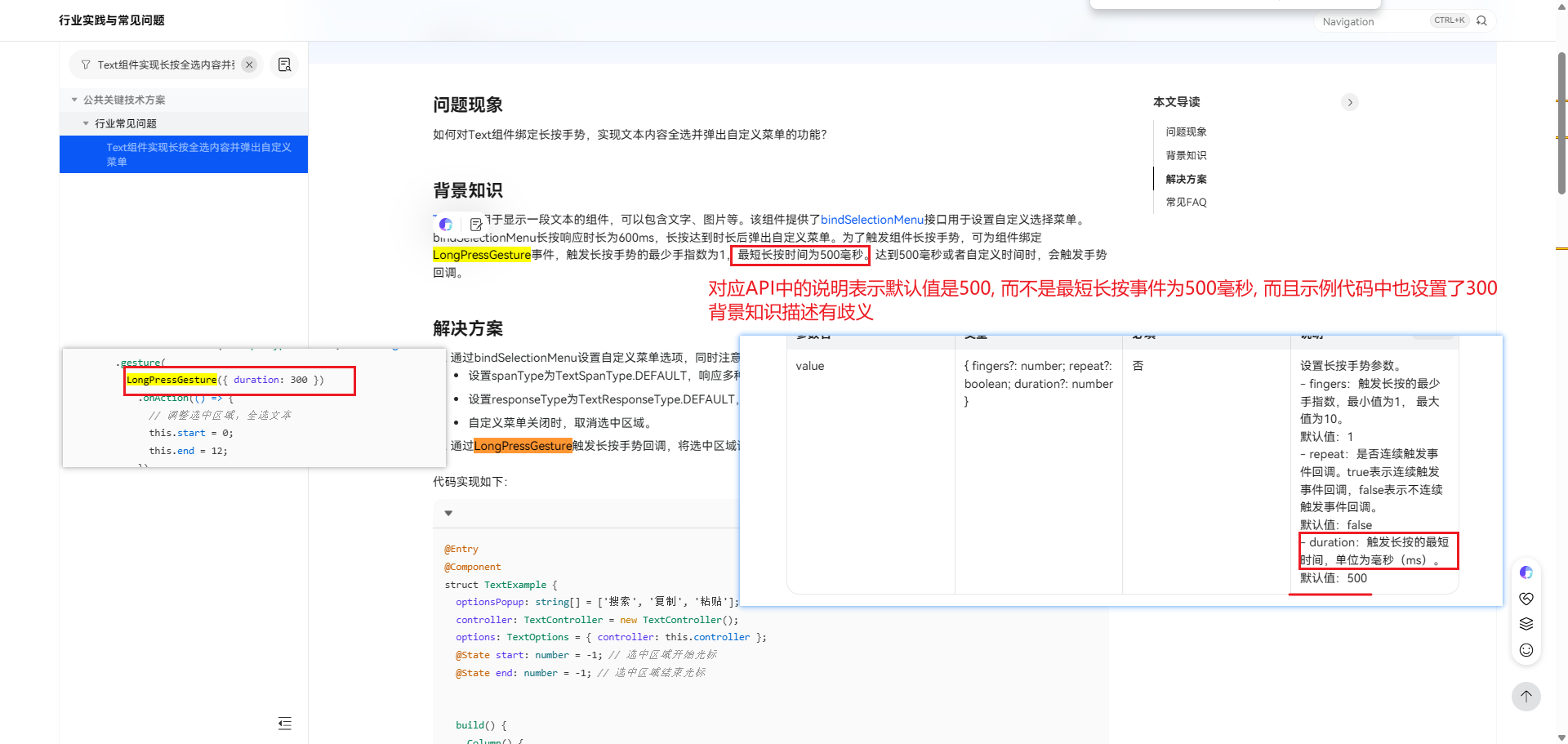Open the bindSelectionMenu link

pyautogui.click(x=872, y=220)
